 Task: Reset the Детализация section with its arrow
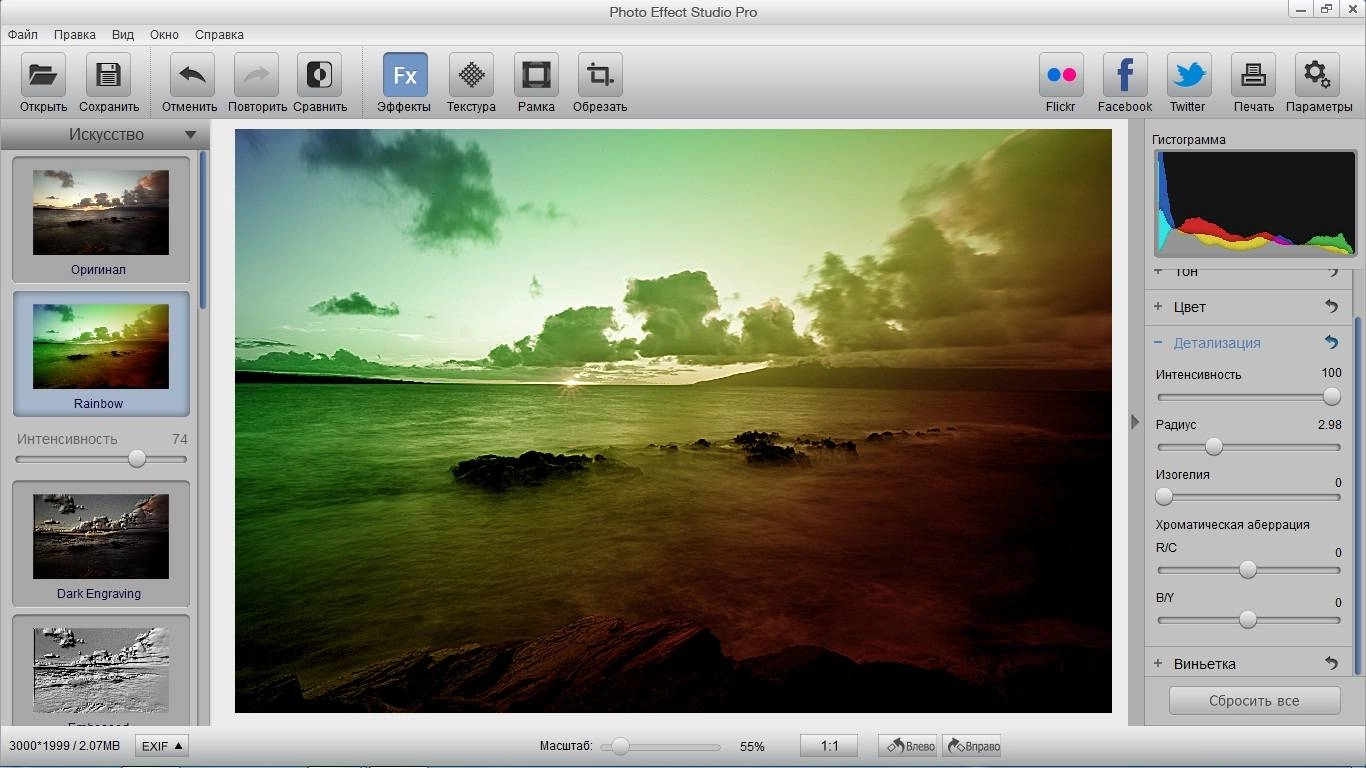point(1331,342)
